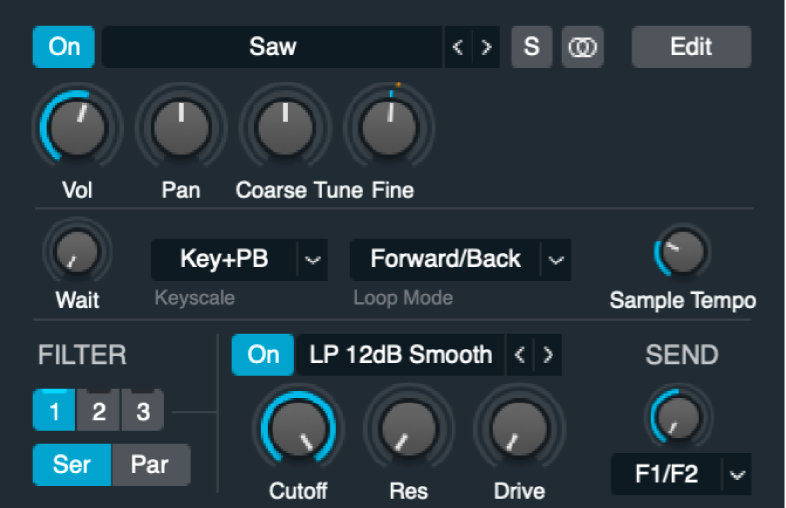Select next filter type arrow
Image resolution: width=786 pixels, height=508 pixels.
click(x=548, y=355)
